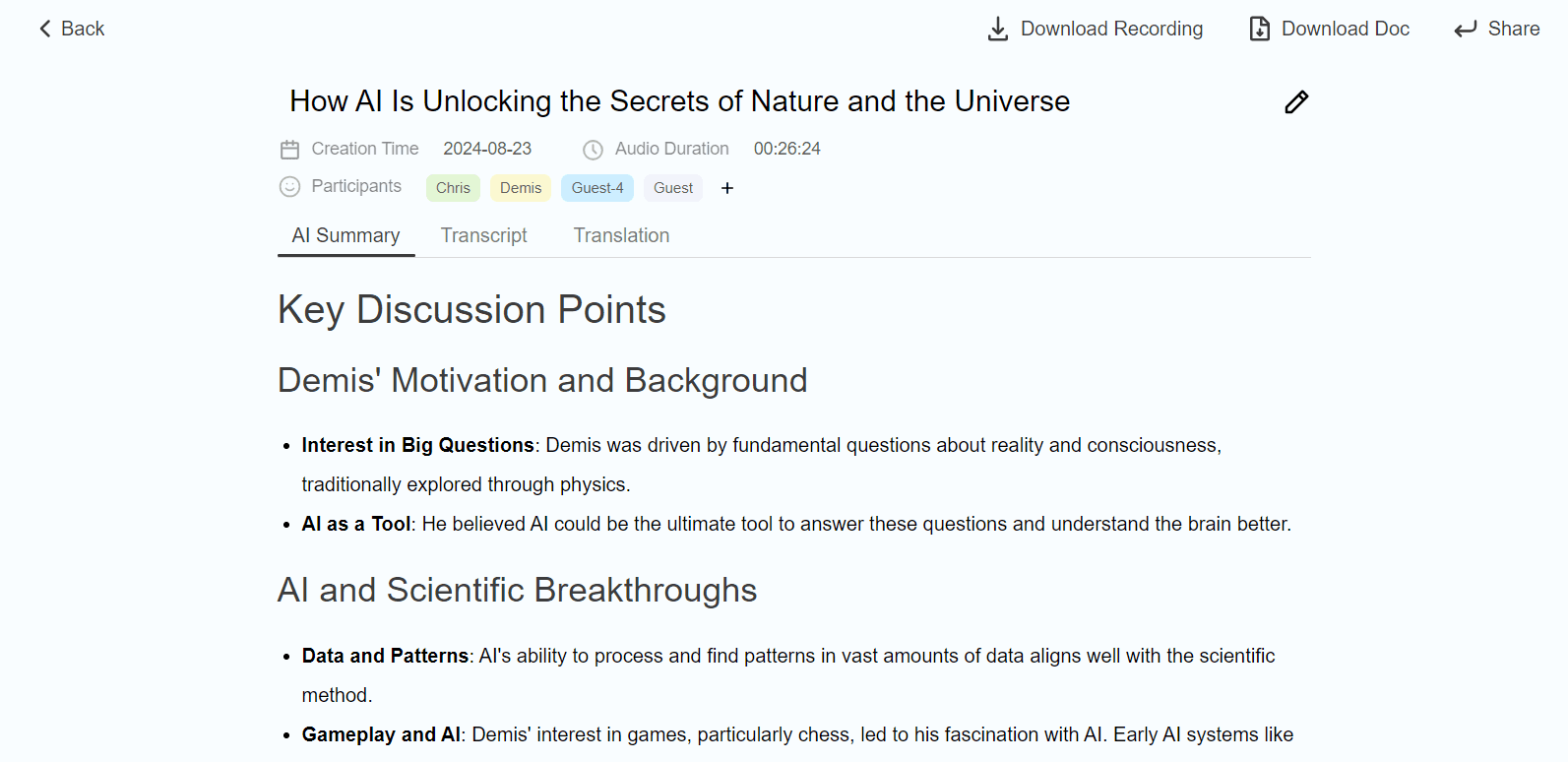Click the share arrow icon
Viewport: 1568px width, 762px height.
(x=1466, y=30)
